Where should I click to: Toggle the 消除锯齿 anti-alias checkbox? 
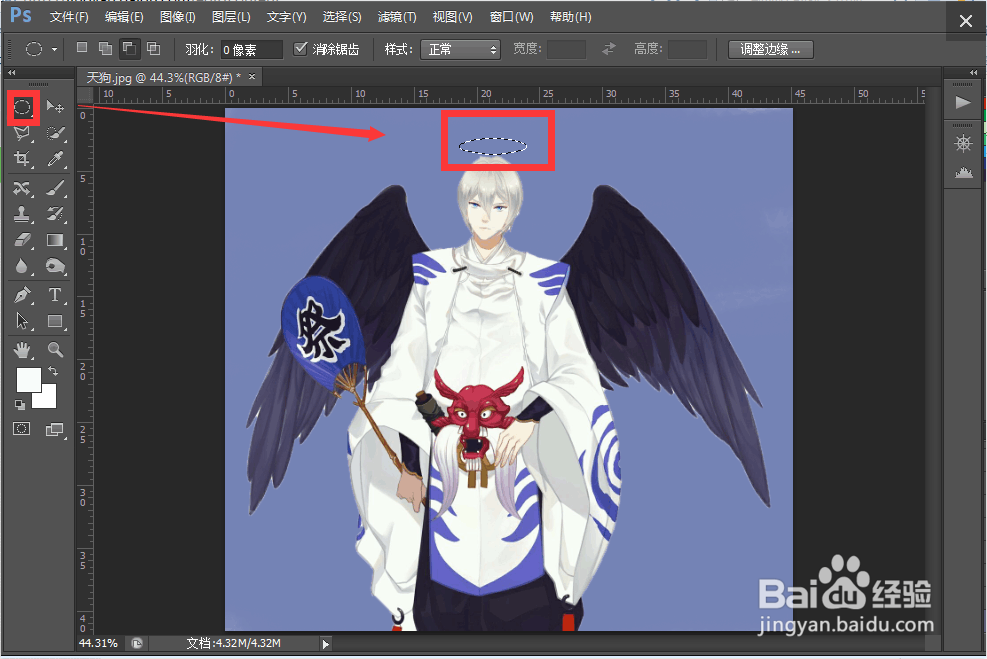tap(300, 48)
